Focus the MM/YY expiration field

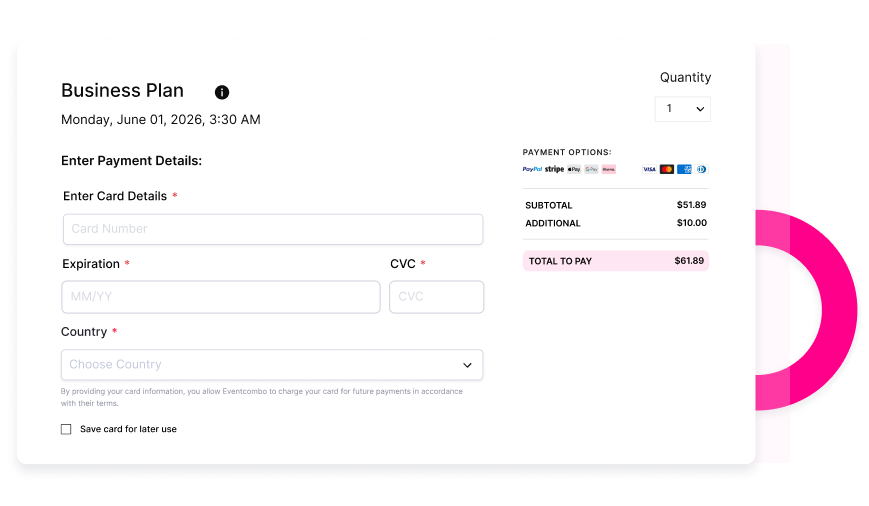[x=221, y=297]
